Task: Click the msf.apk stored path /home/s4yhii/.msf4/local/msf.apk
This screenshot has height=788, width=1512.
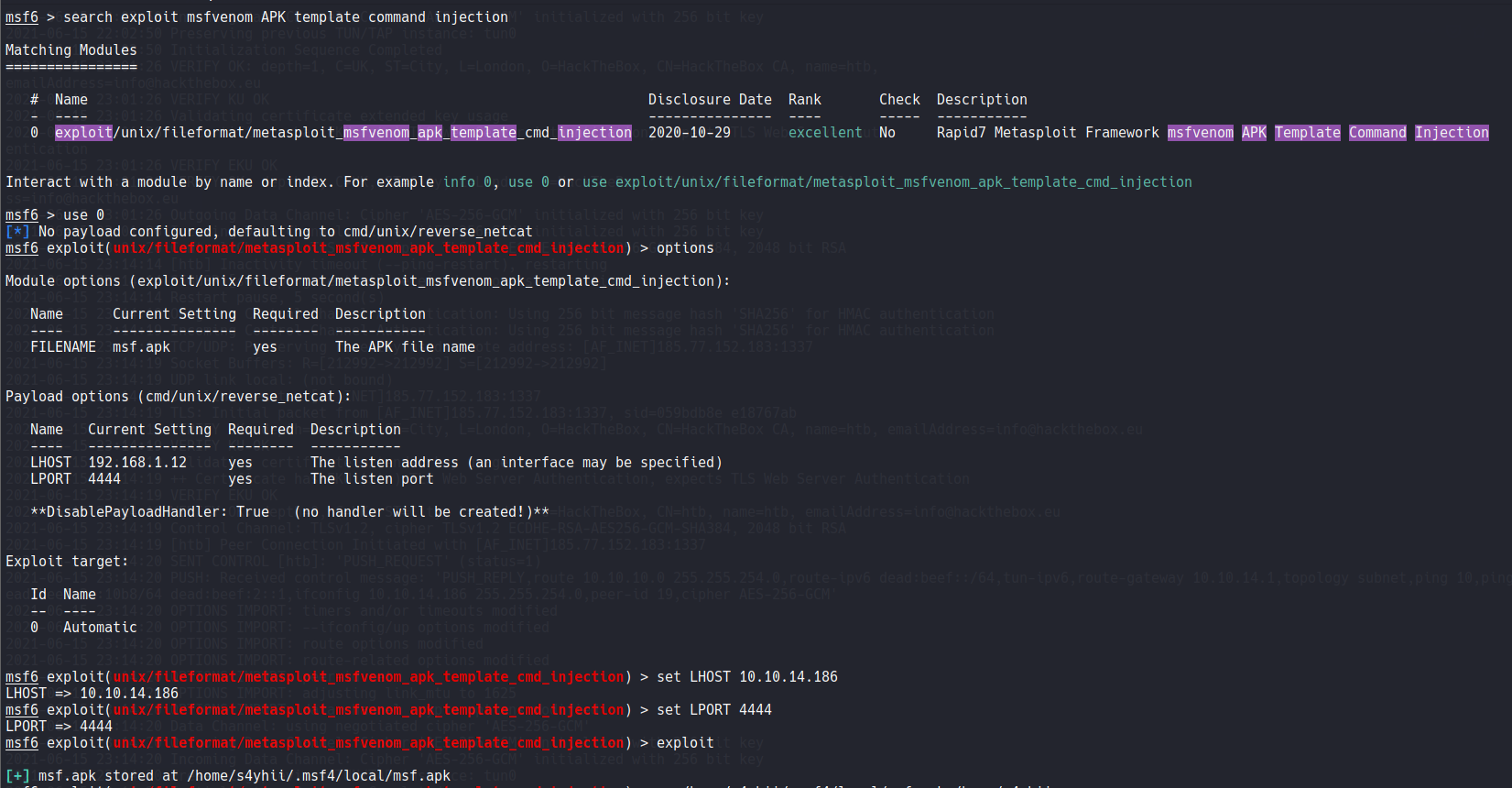Action: [x=319, y=776]
